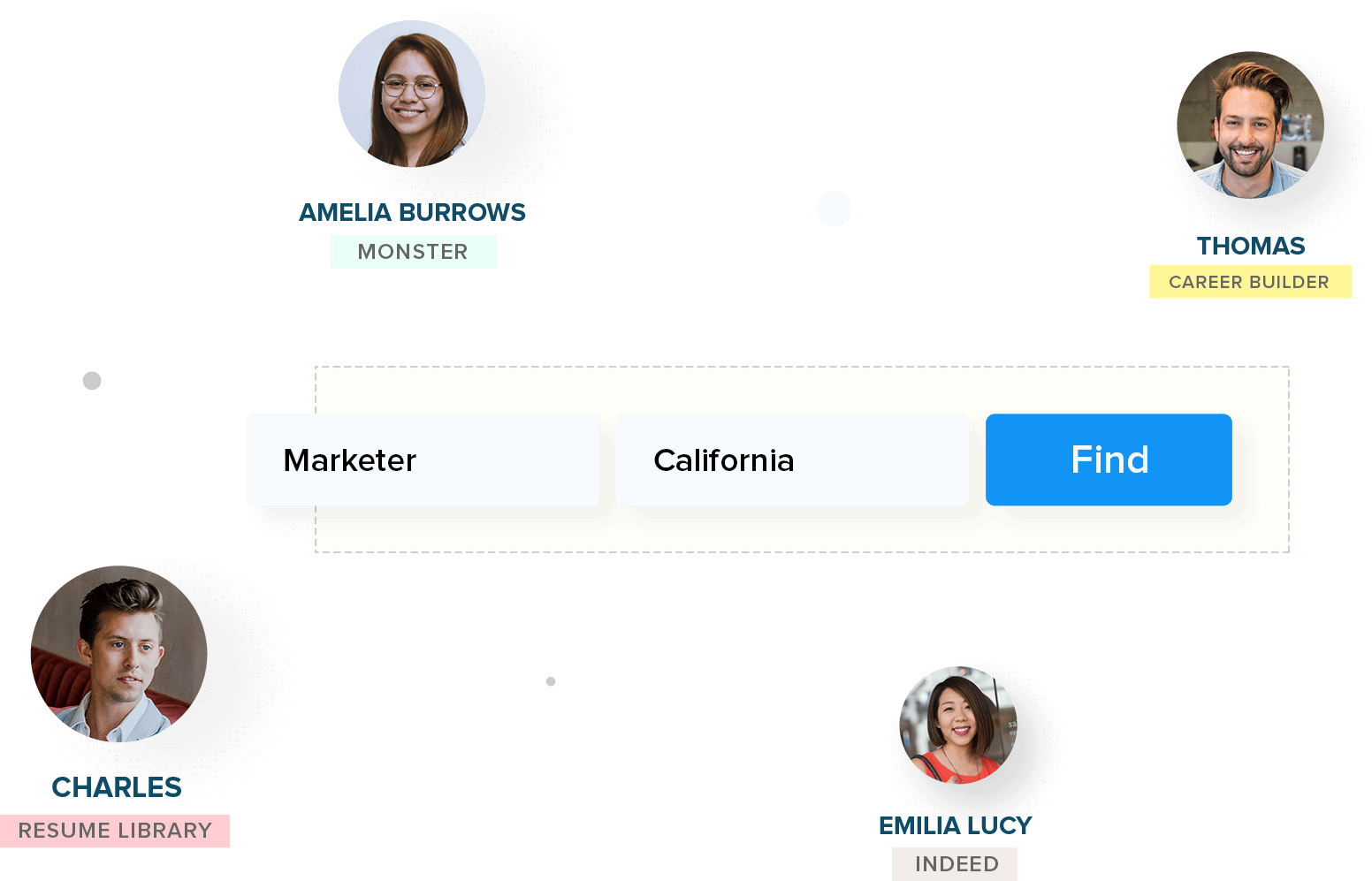1372x881 pixels.
Task: Select the MONSTER source tag
Action: click(413, 252)
